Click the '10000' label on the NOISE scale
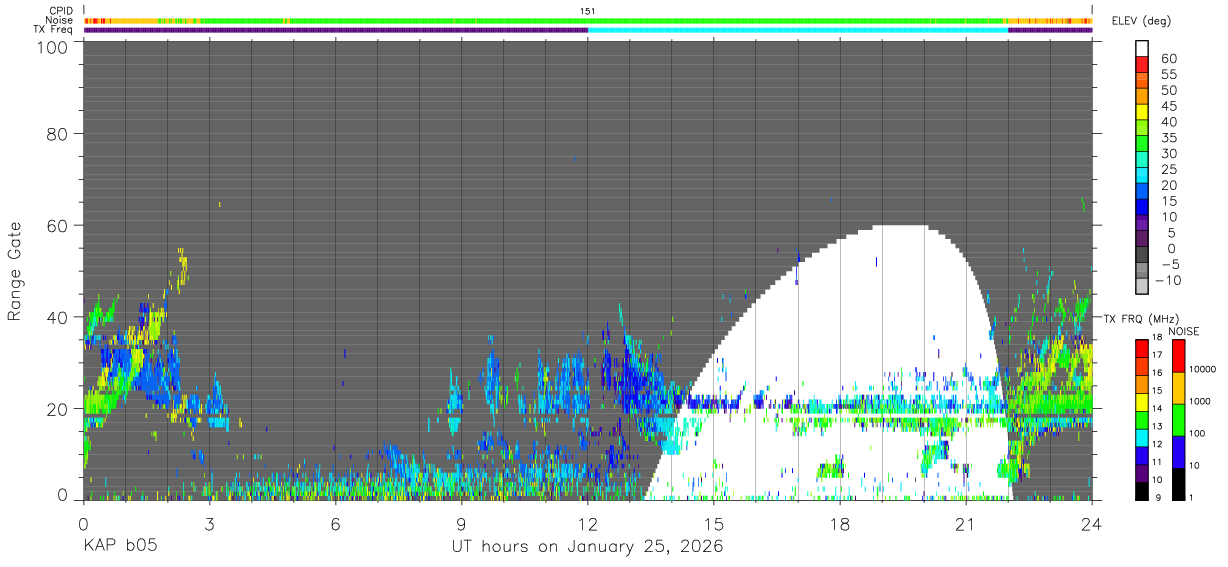1228x567 pixels. tap(1205, 370)
